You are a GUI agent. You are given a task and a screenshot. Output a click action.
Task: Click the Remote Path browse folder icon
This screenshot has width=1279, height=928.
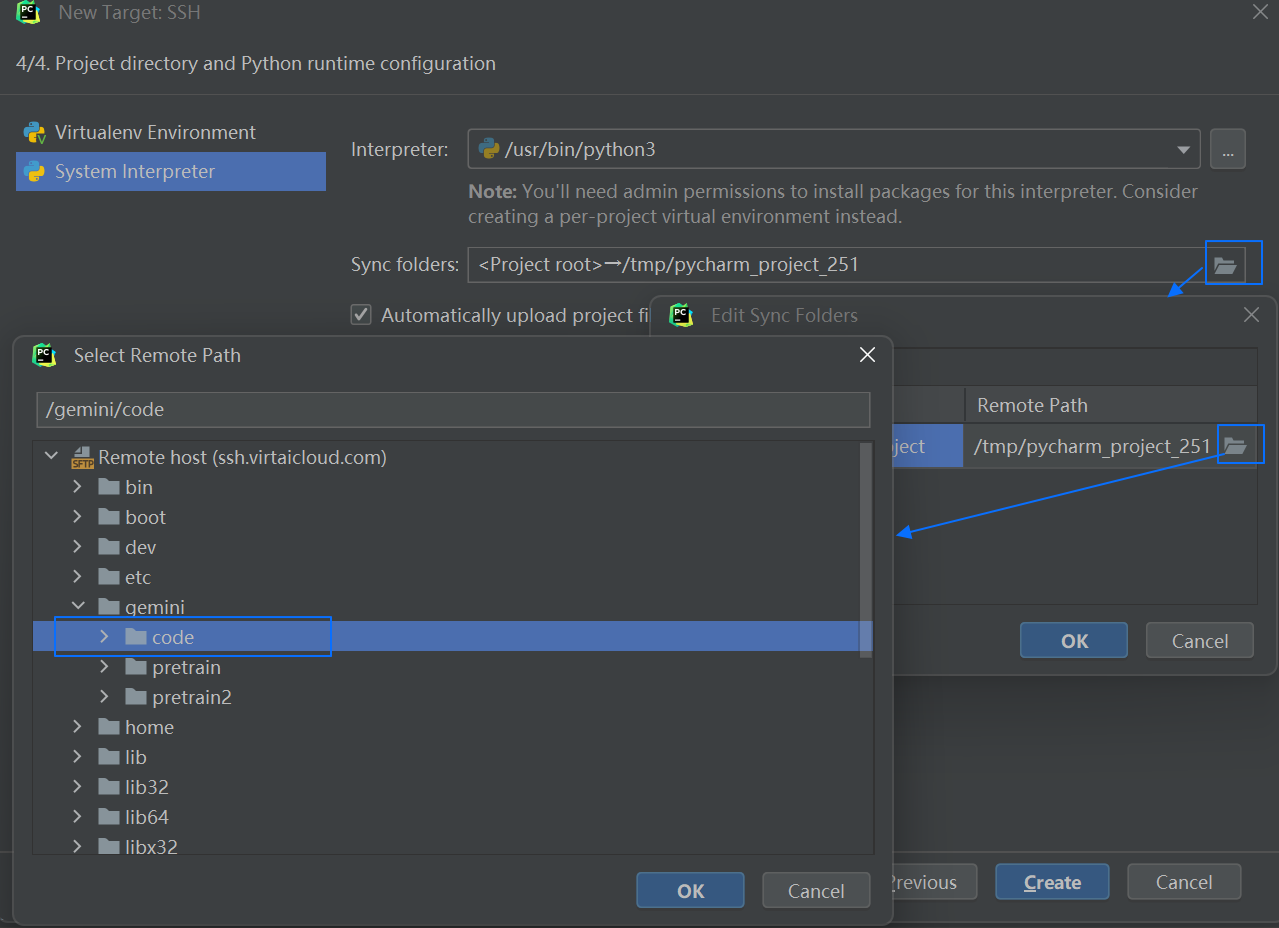click(1235, 446)
